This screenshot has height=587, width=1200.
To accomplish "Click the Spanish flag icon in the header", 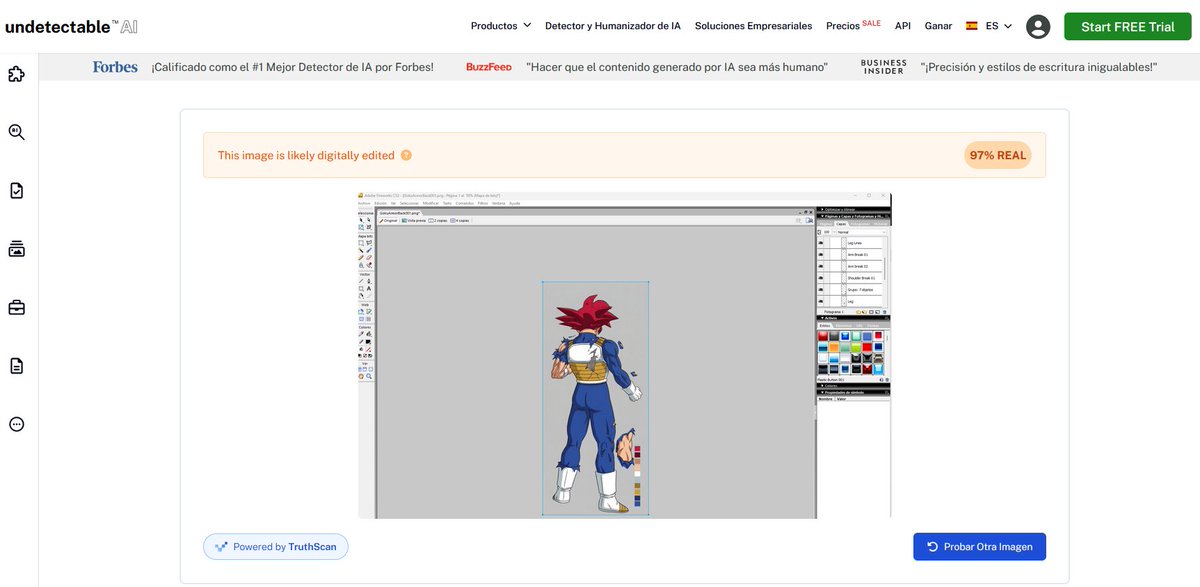I will pos(972,26).
